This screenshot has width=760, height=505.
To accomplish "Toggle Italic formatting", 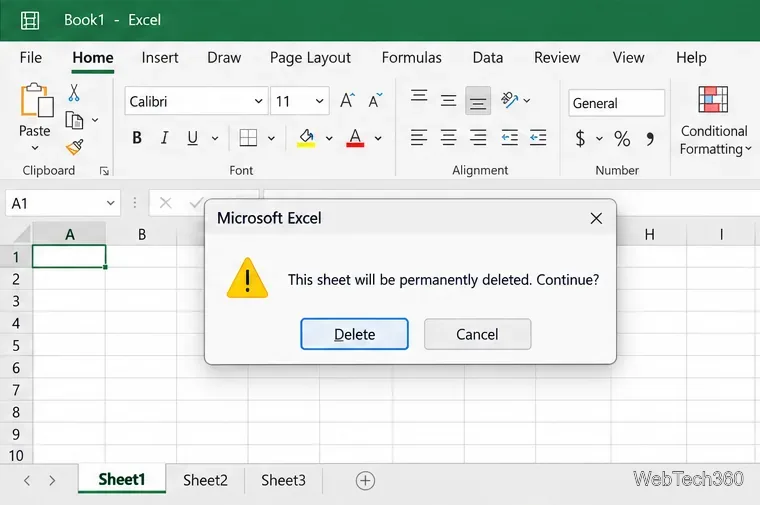I will pos(164,138).
